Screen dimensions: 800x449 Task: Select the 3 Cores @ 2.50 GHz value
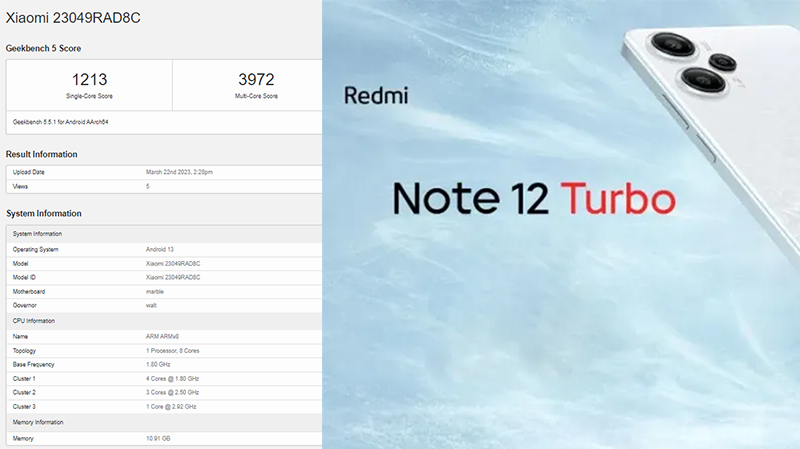coord(172,392)
